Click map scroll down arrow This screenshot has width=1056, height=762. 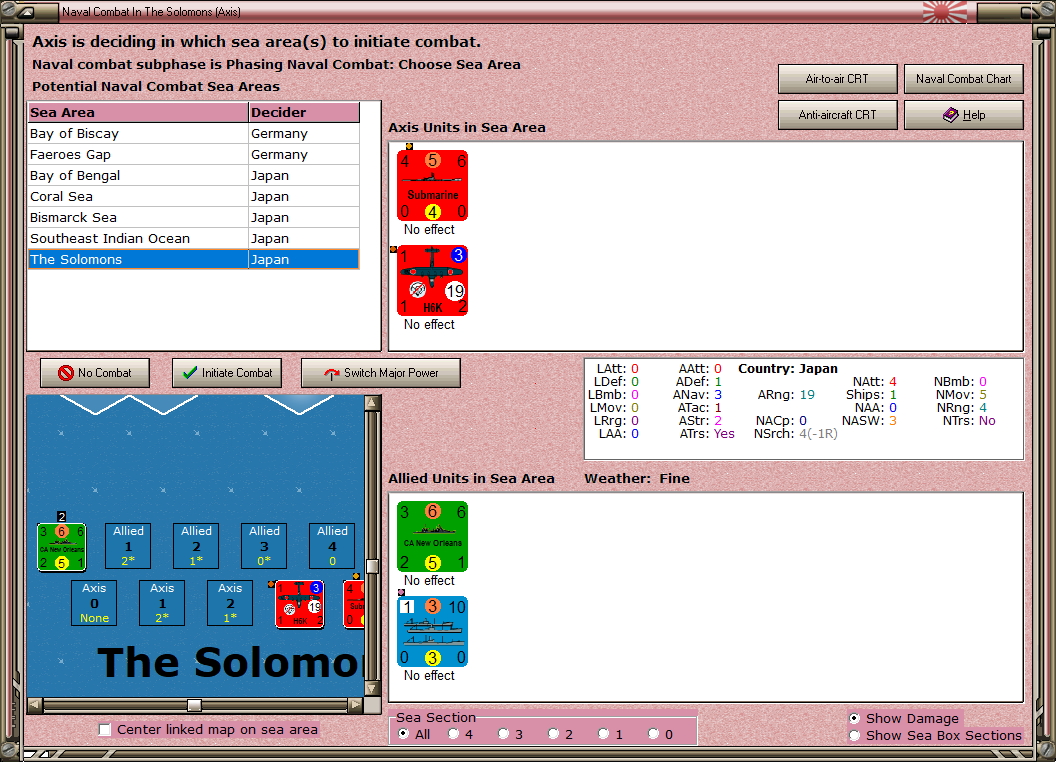tap(372, 689)
